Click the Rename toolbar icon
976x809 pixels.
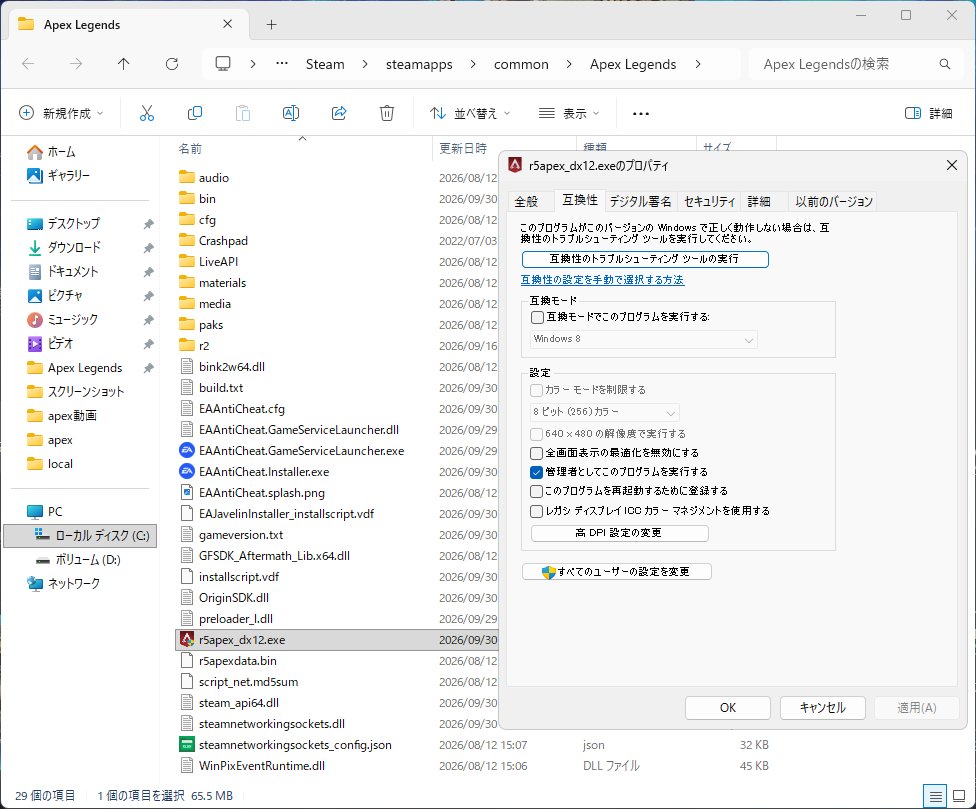[x=291, y=113]
